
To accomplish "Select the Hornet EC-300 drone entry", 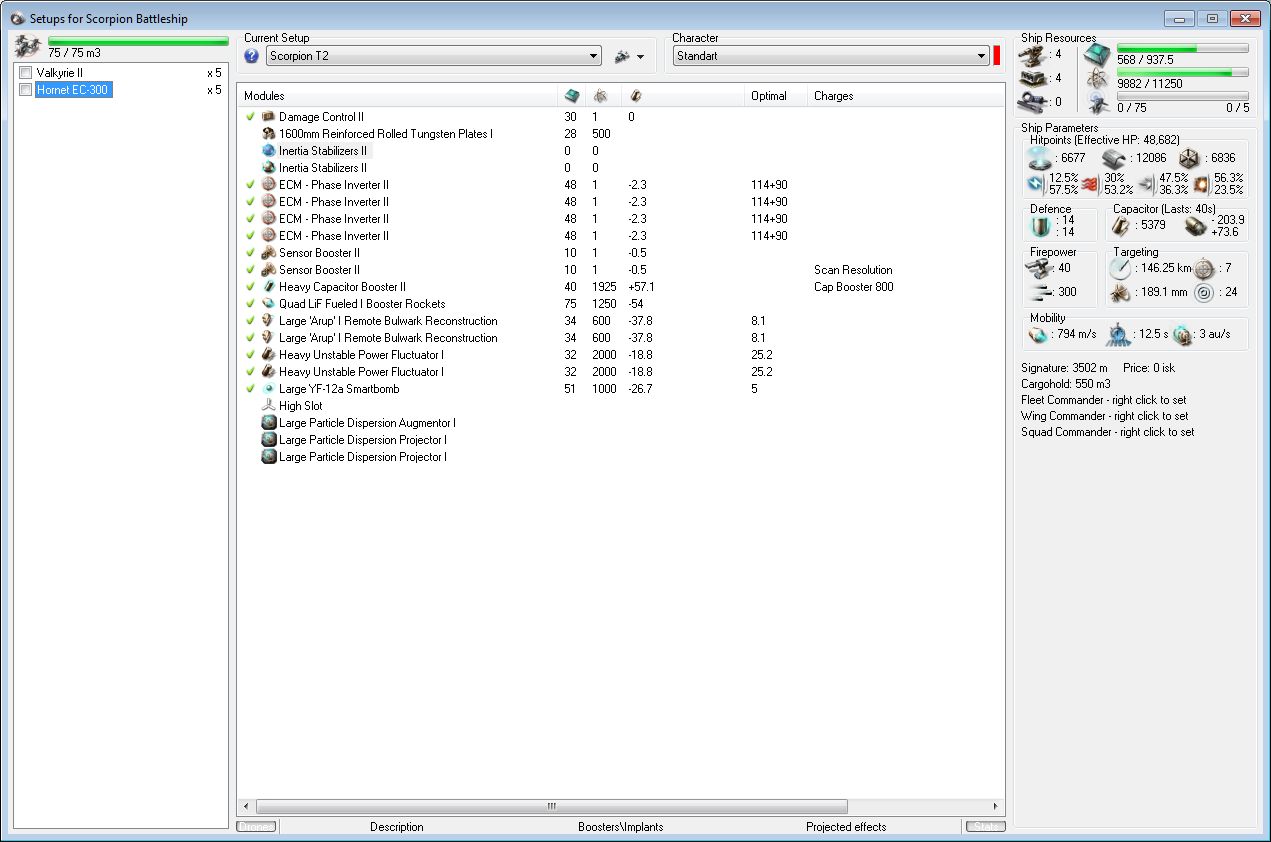I will coord(73,90).
